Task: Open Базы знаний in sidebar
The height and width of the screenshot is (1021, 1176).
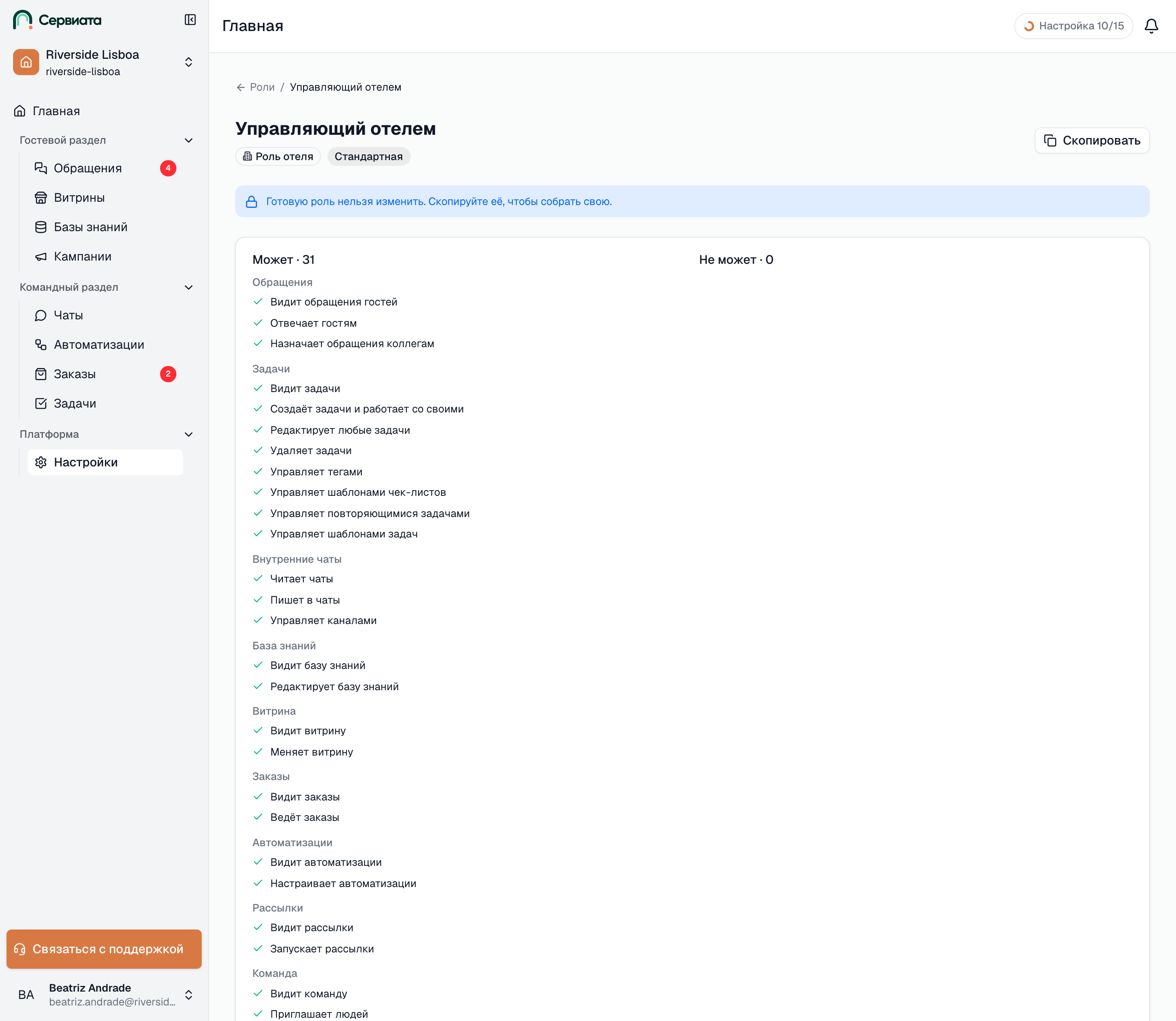Action: pyautogui.click(x=105, y=227)
